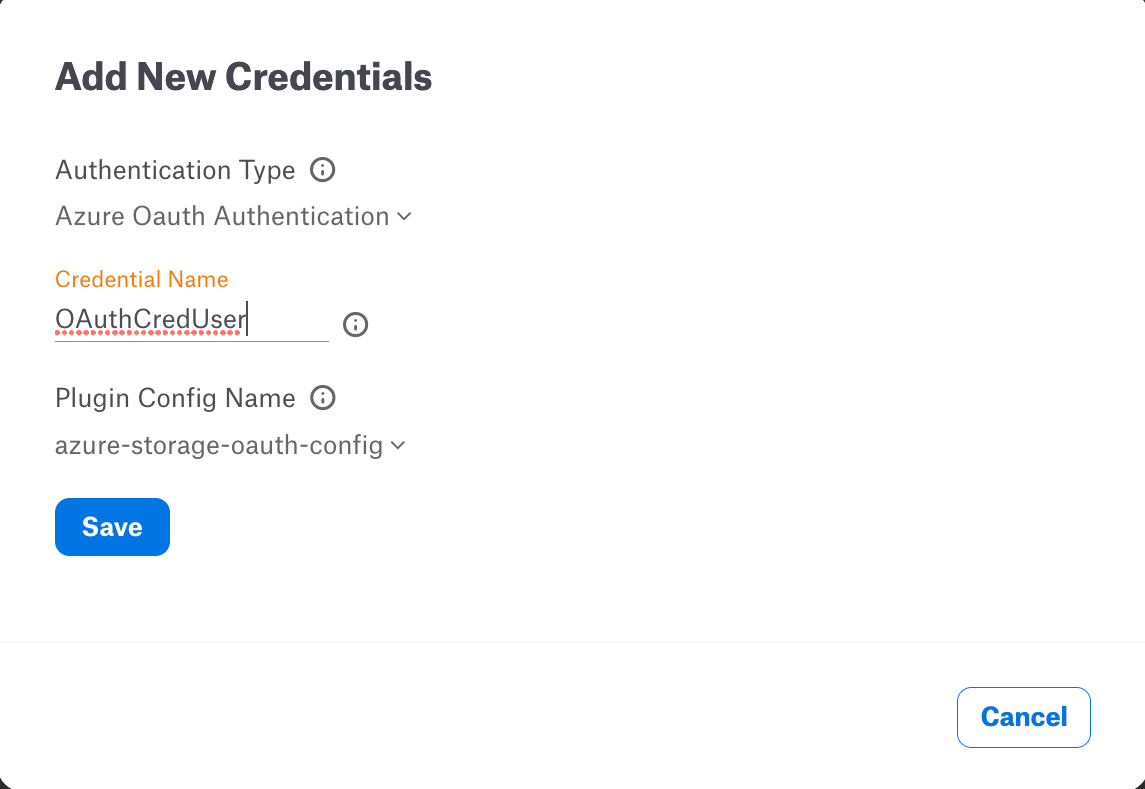Click the Plugin Config Name label
The height and width of the screenshot is (789, 1145).
coord(175,398)
